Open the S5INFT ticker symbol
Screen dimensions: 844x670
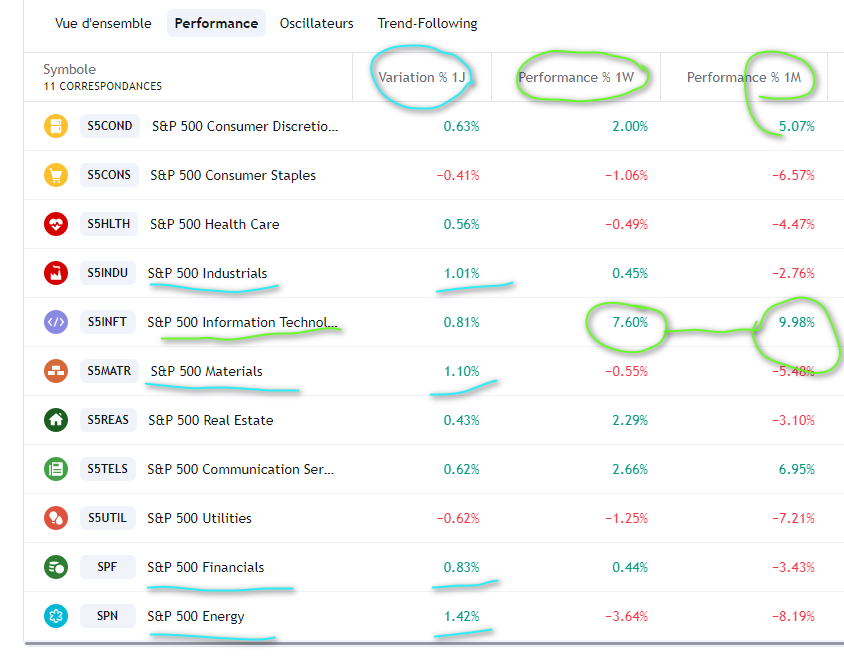coord(108,322)
